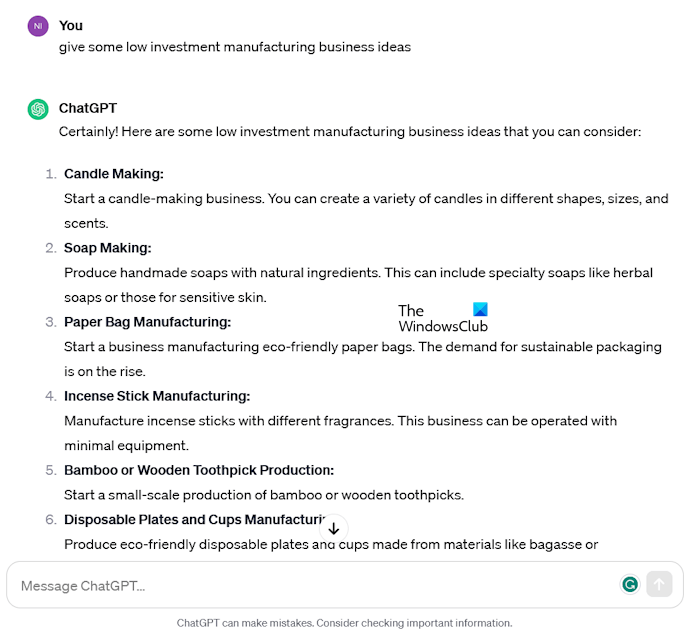Image resolution: width=700 pixels, height=633 pixels.
Task: Click "Disposable Plates and Cups" heading
Action: pos(190,520)
